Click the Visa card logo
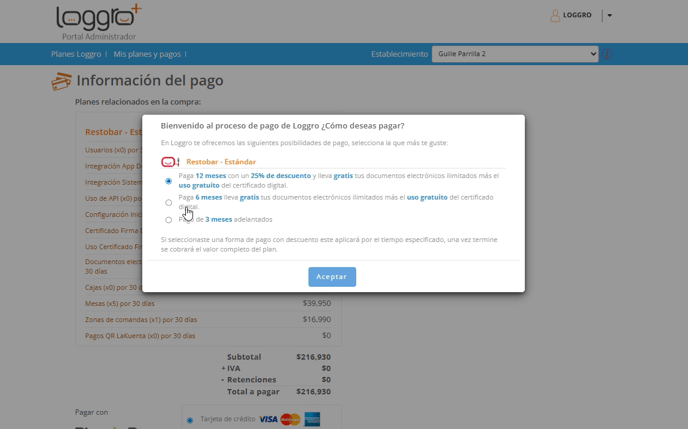The height and width of the screenshot is (429, 688). pos(268,419)
